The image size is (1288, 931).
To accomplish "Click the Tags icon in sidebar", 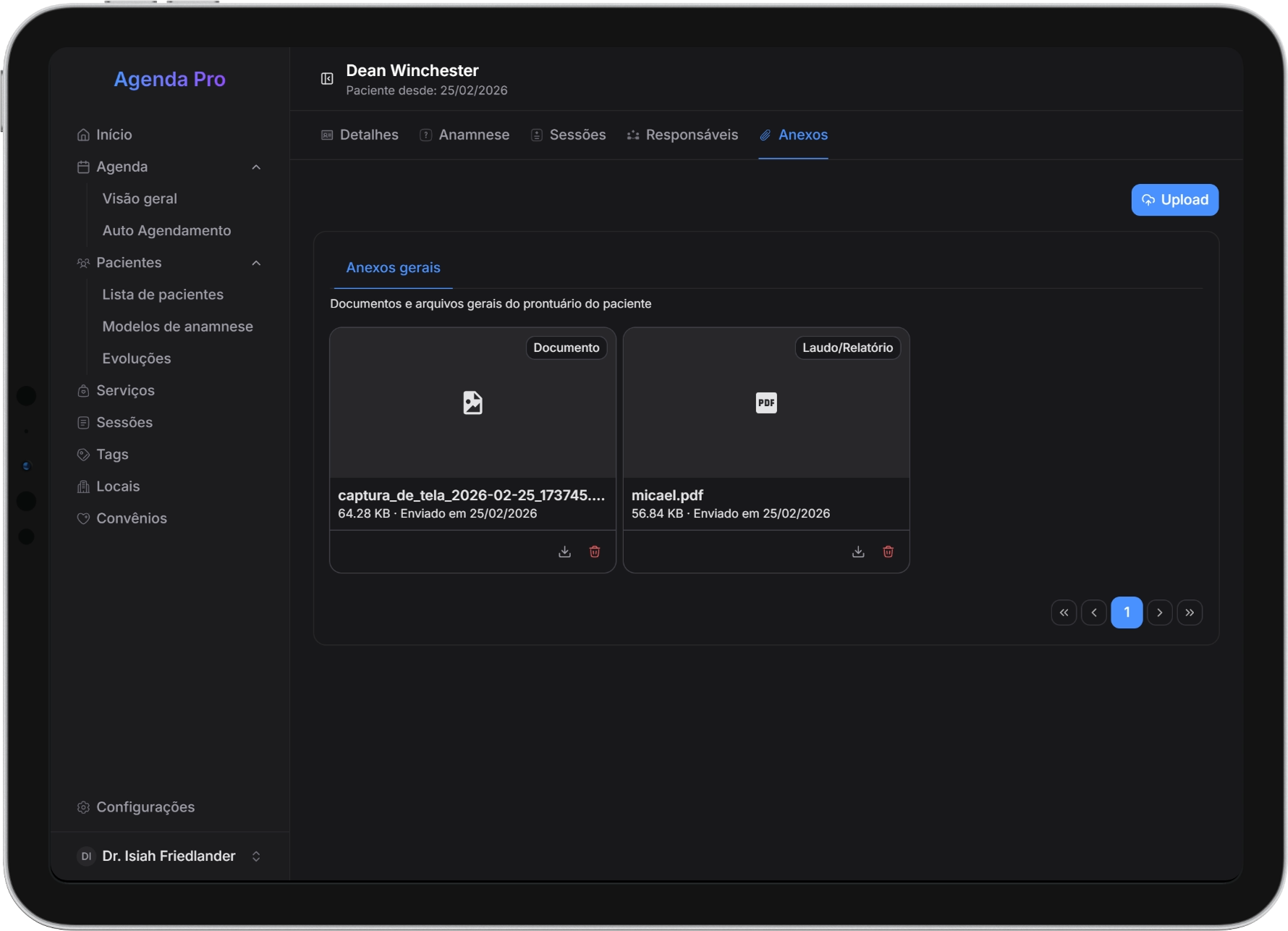I will [83, 455].
